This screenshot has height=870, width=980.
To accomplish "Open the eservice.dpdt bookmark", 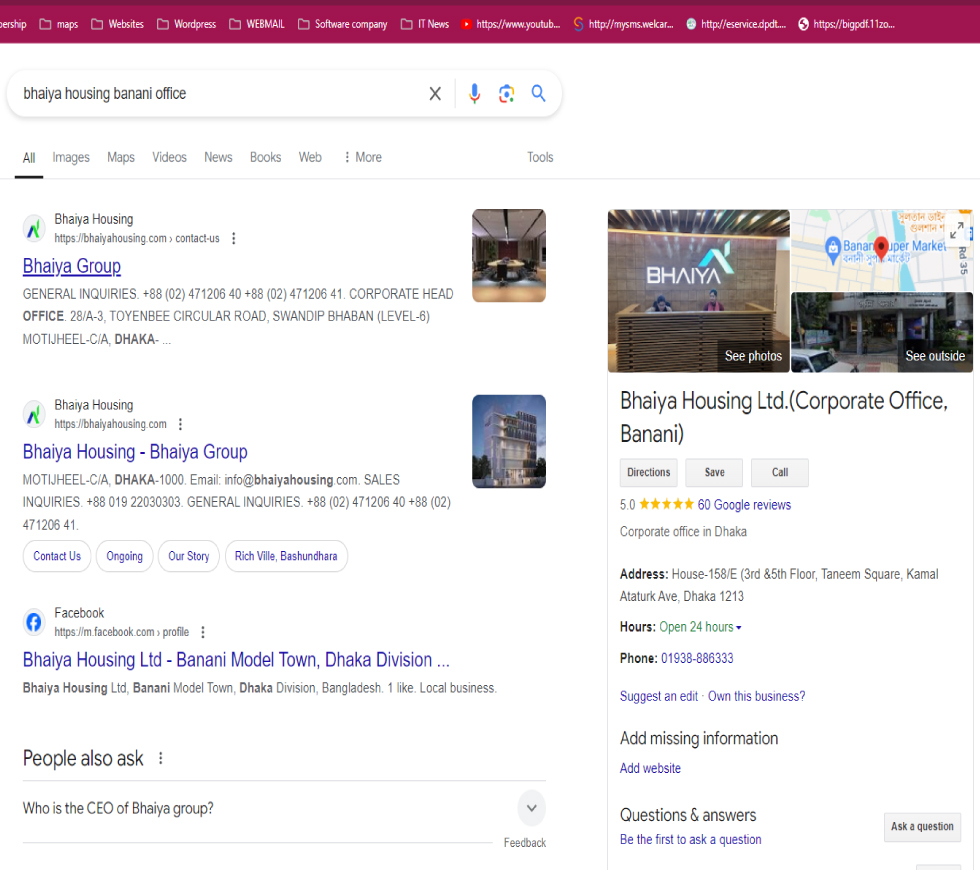I will point(736,24).
